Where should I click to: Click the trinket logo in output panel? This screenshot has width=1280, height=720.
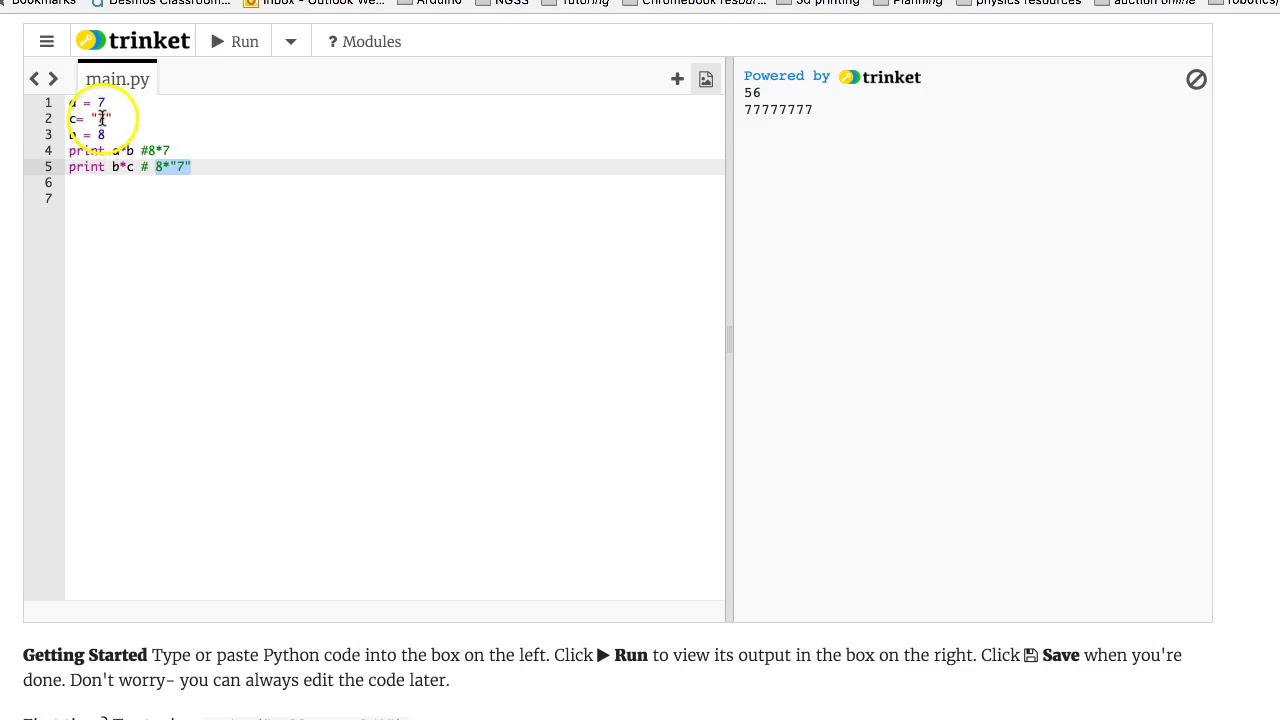click(880, 77)
